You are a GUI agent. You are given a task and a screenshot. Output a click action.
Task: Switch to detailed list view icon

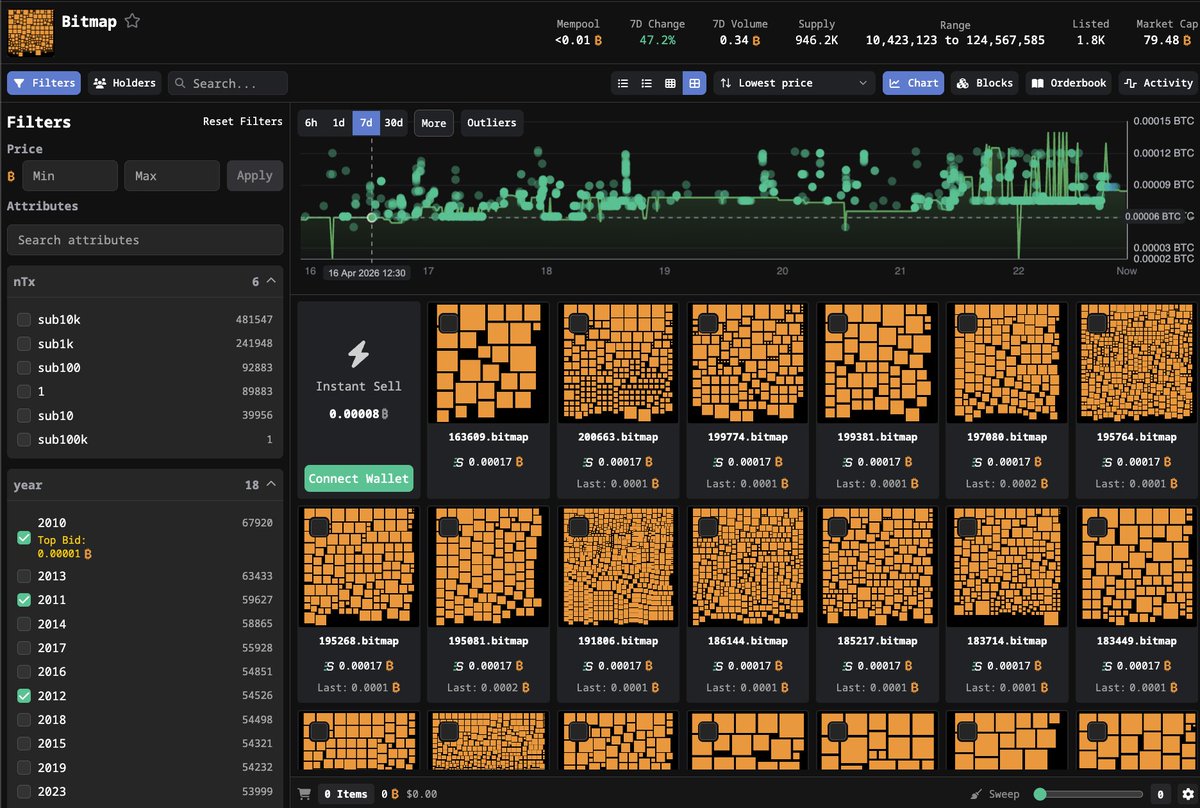(x=647, y=83)
